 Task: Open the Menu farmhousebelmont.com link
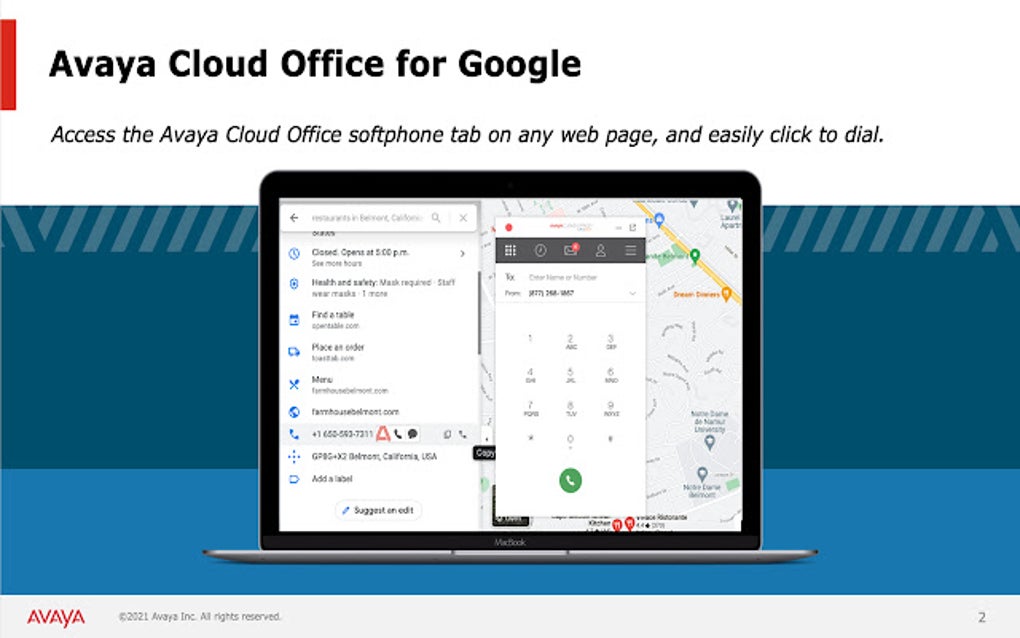(x=350, y=385)
